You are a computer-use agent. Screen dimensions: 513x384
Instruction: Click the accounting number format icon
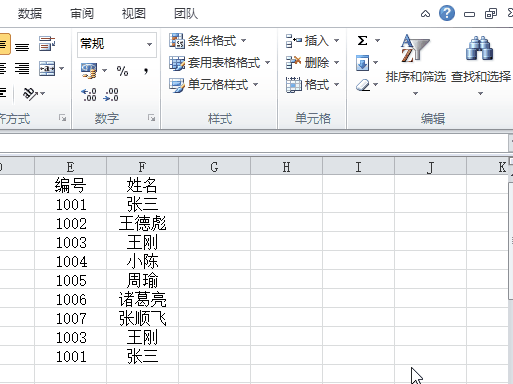coord(89,70)
